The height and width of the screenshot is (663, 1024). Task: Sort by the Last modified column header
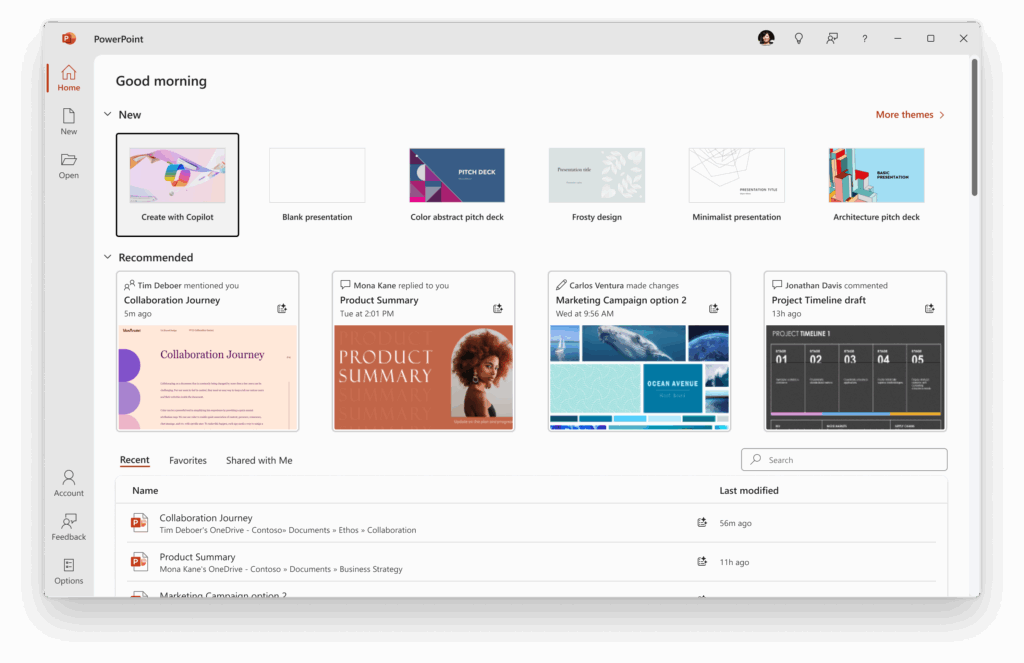749,491
